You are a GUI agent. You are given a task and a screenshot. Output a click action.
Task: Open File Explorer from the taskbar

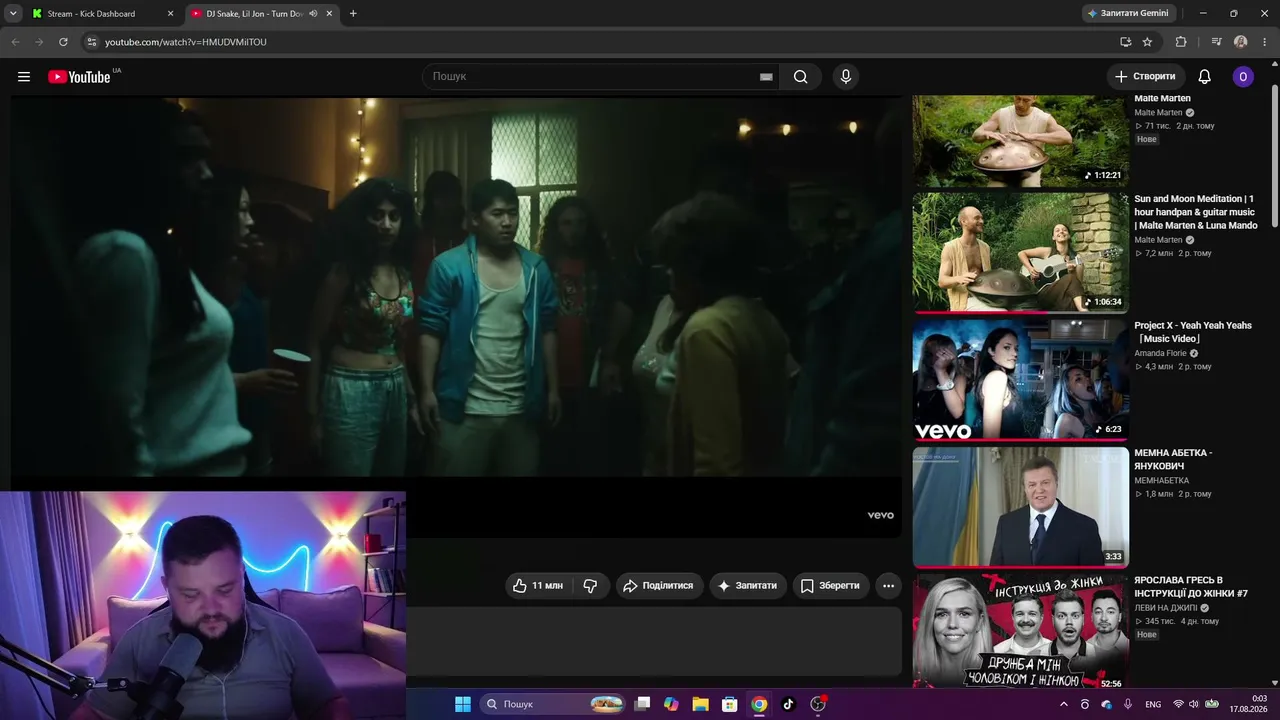[x=700, y=704]
